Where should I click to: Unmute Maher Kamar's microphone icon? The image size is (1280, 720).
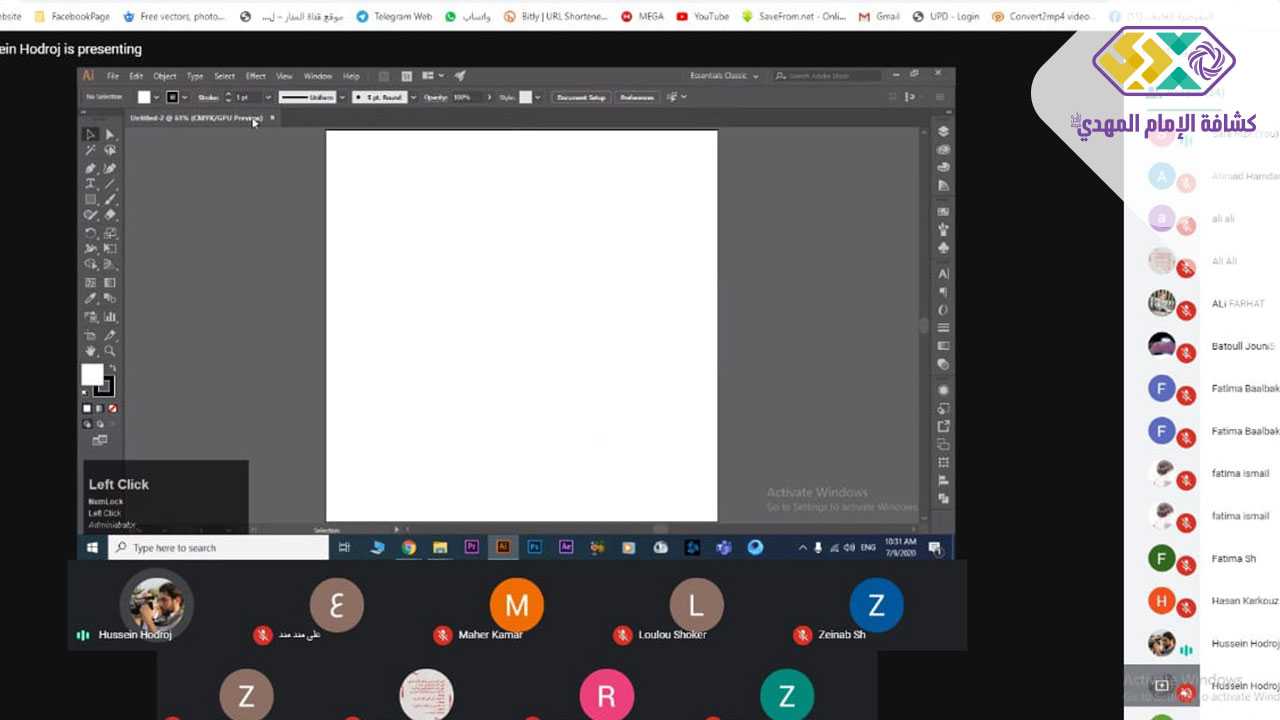[x=443, y=635]
